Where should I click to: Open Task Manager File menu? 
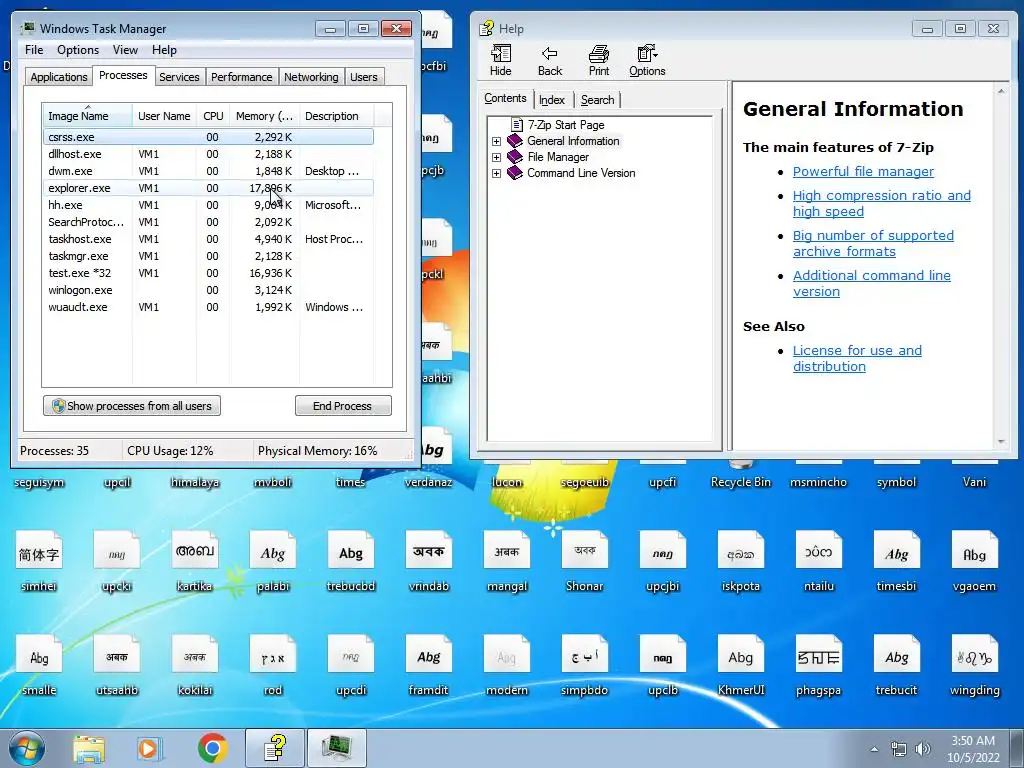34,50
